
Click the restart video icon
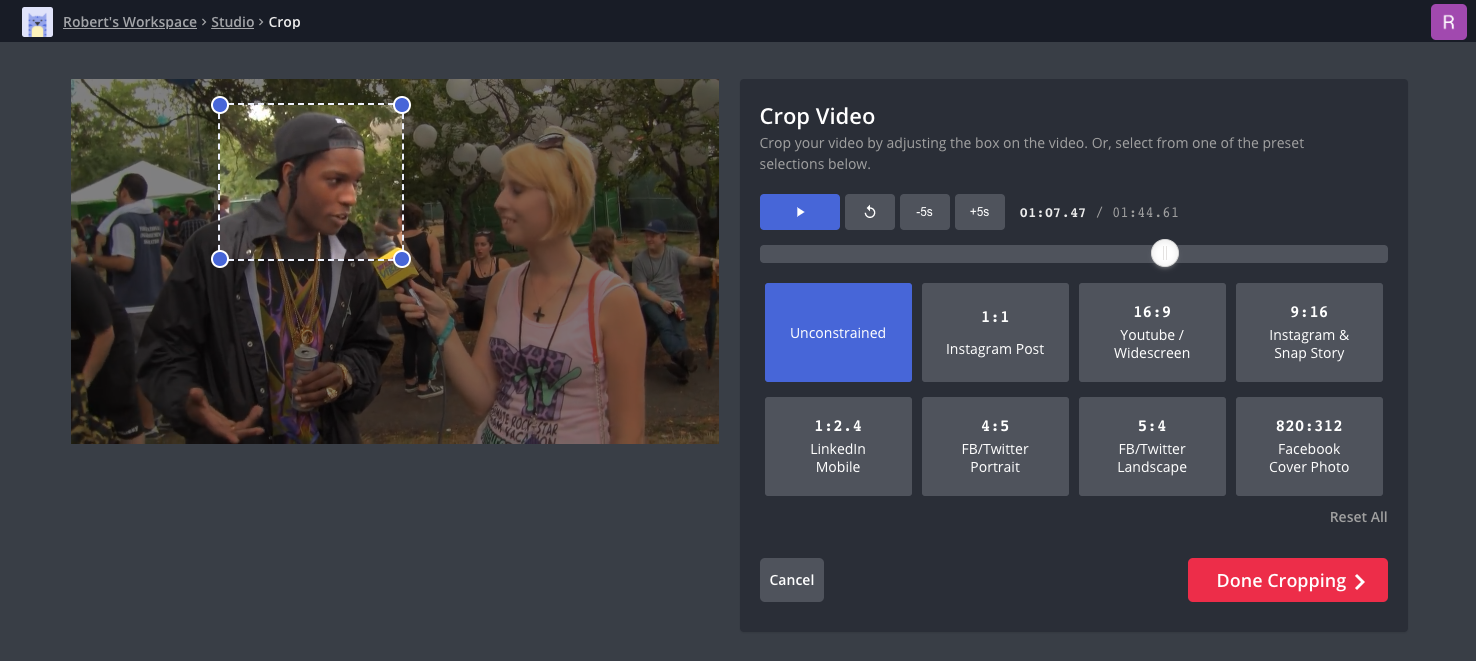tap(869, 212)
